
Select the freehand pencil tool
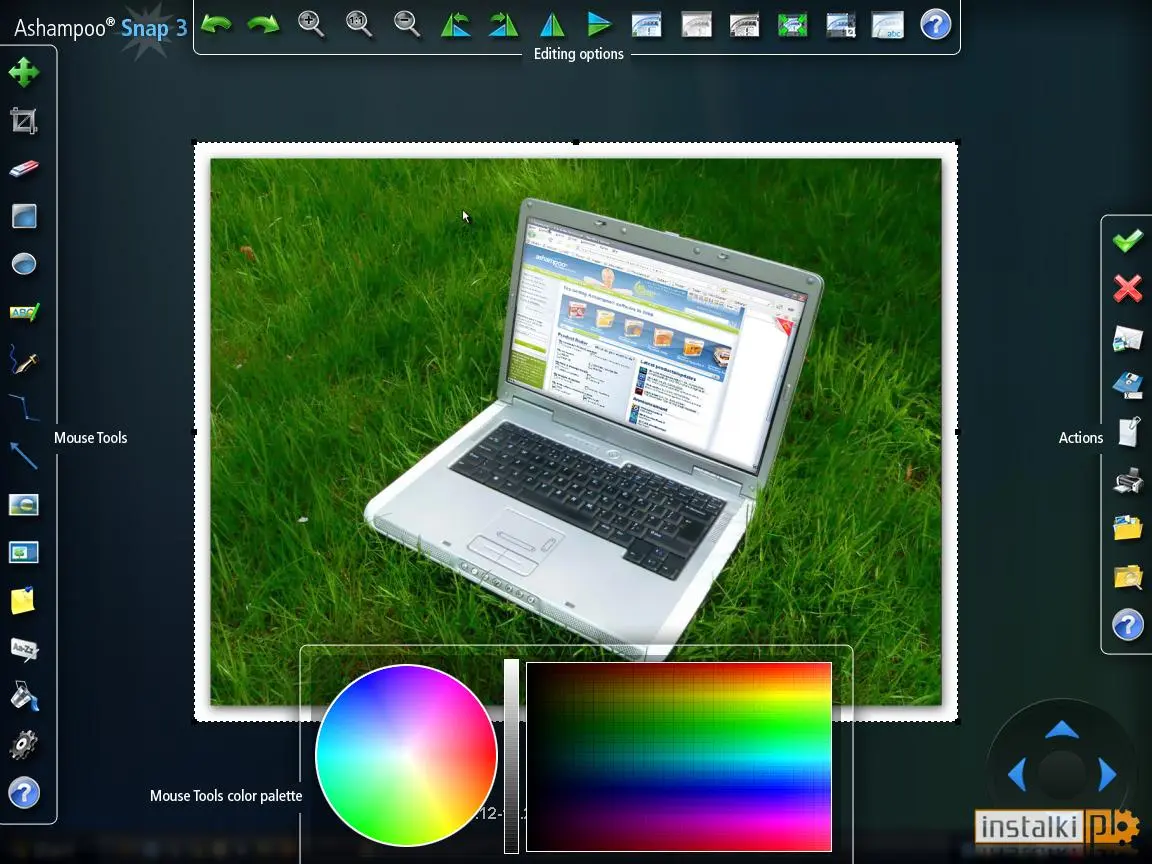point(24,360)
